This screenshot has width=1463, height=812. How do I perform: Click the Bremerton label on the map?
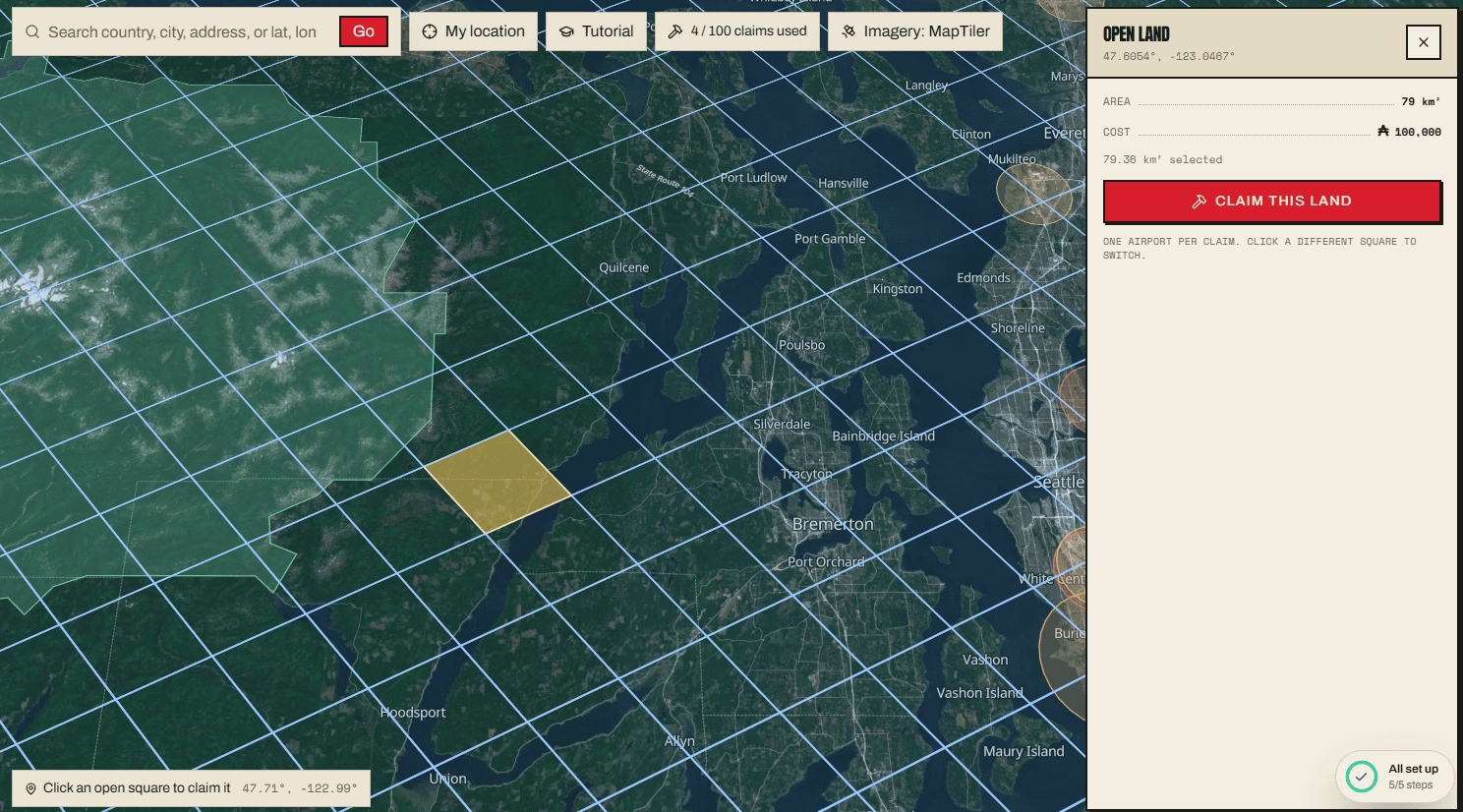833,524
